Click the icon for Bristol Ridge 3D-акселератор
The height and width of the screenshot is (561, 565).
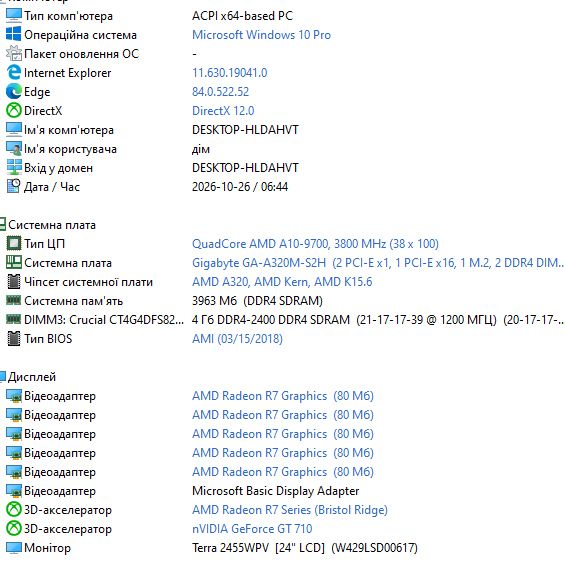point(14,509)
